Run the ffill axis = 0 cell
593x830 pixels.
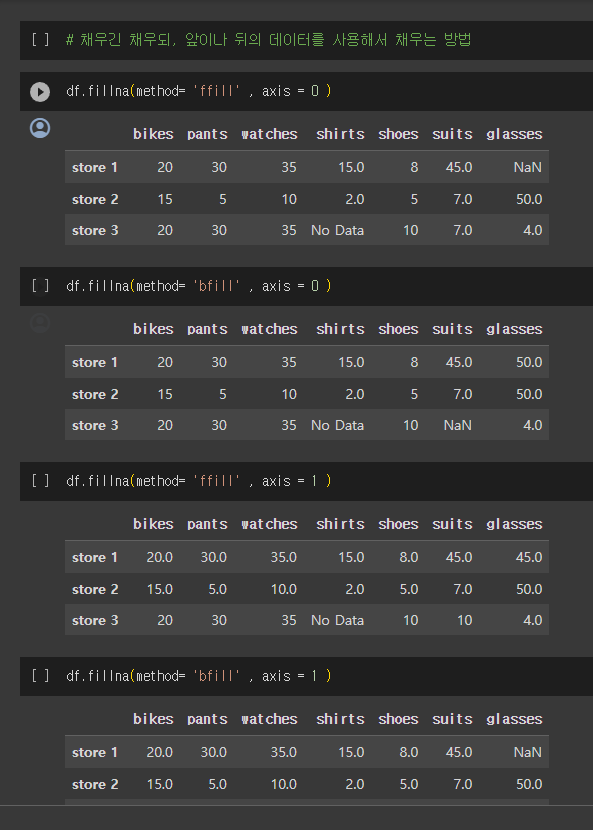pos(40,92)
